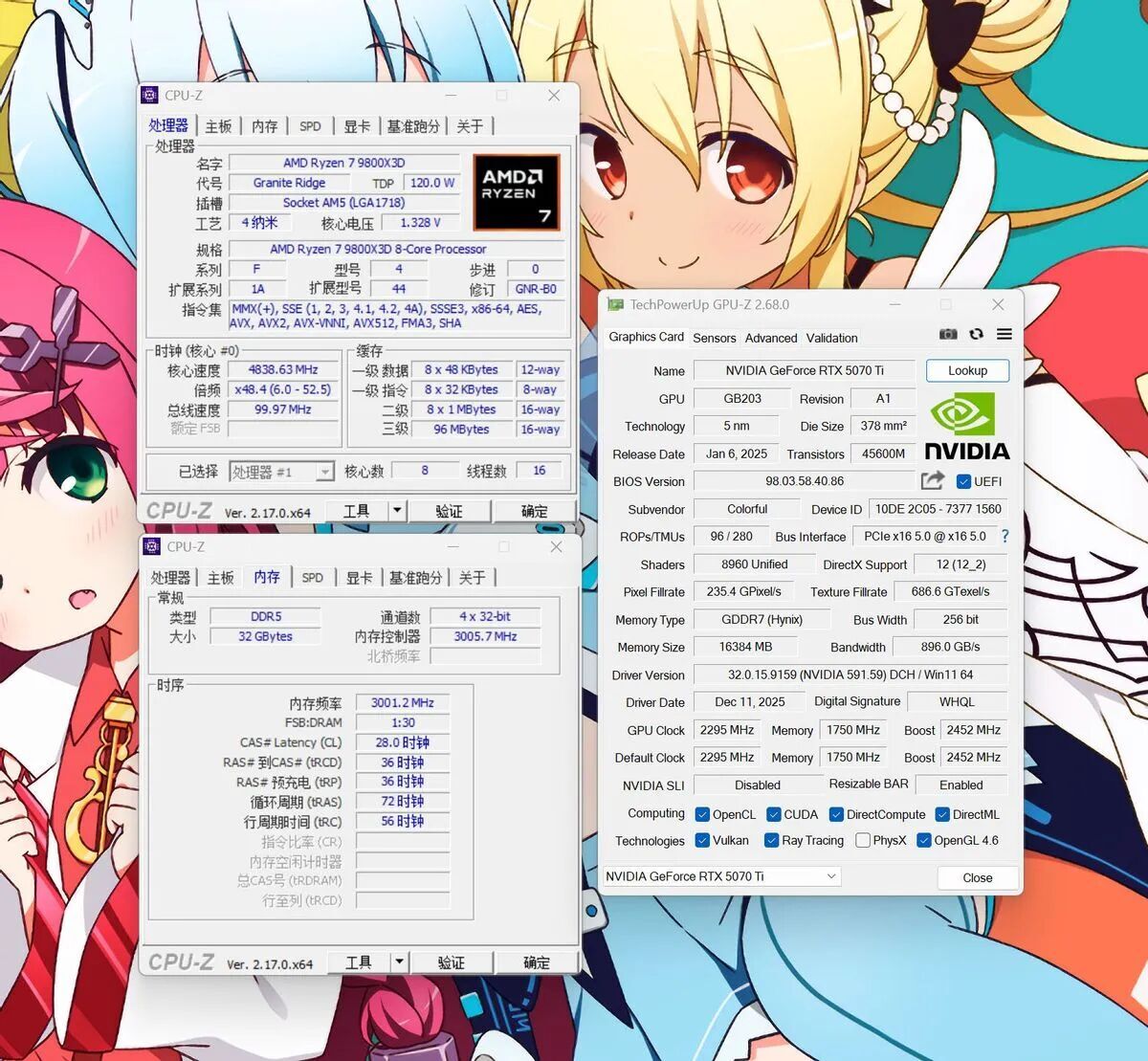Image resolution: width=1148 pixels, height=1061 pixels.
Task: Click the AMD Ryzen 7 logo
Action: pyautogui.click(x=516, y=192)
